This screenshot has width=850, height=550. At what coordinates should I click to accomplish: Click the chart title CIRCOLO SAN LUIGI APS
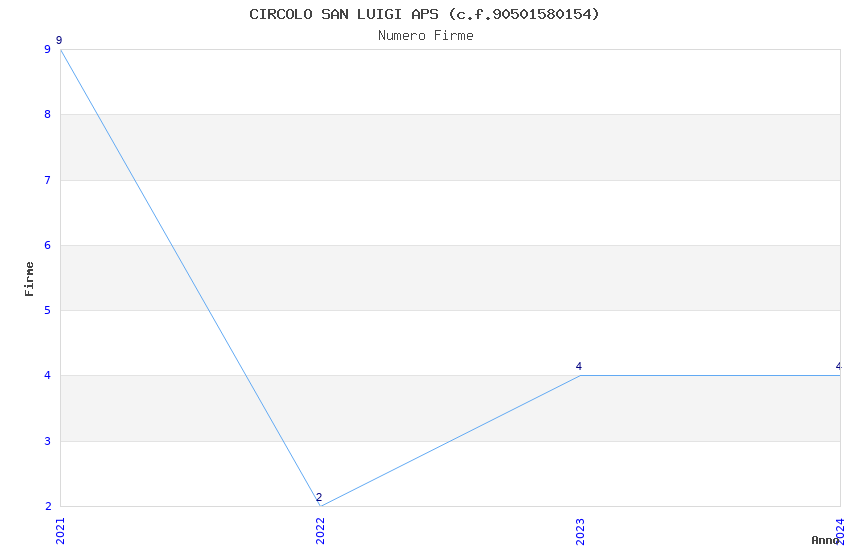click(x=424, y=14)
